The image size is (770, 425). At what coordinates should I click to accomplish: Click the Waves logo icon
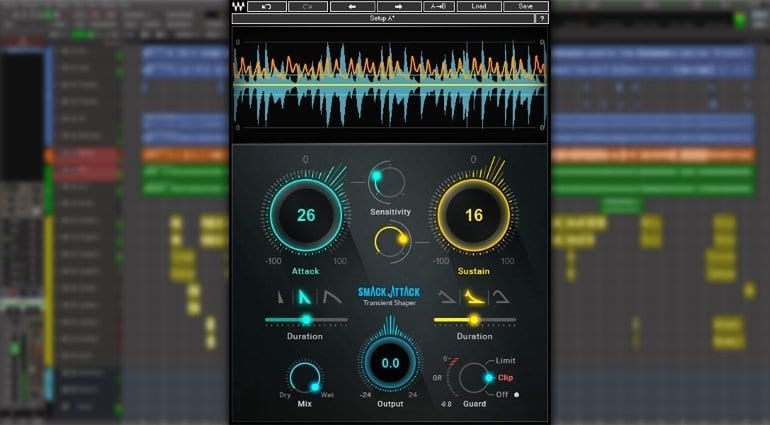tap(237, 6)
